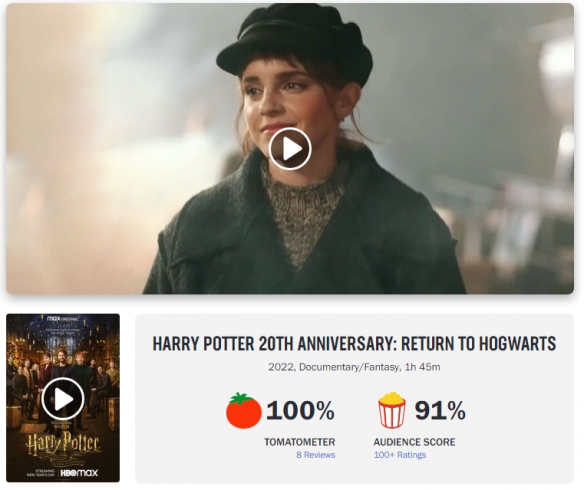Click the AUDIENCE SCORE label
Image resolution: width=584 pixels, height=490 pixels.
tap(414, 442)
